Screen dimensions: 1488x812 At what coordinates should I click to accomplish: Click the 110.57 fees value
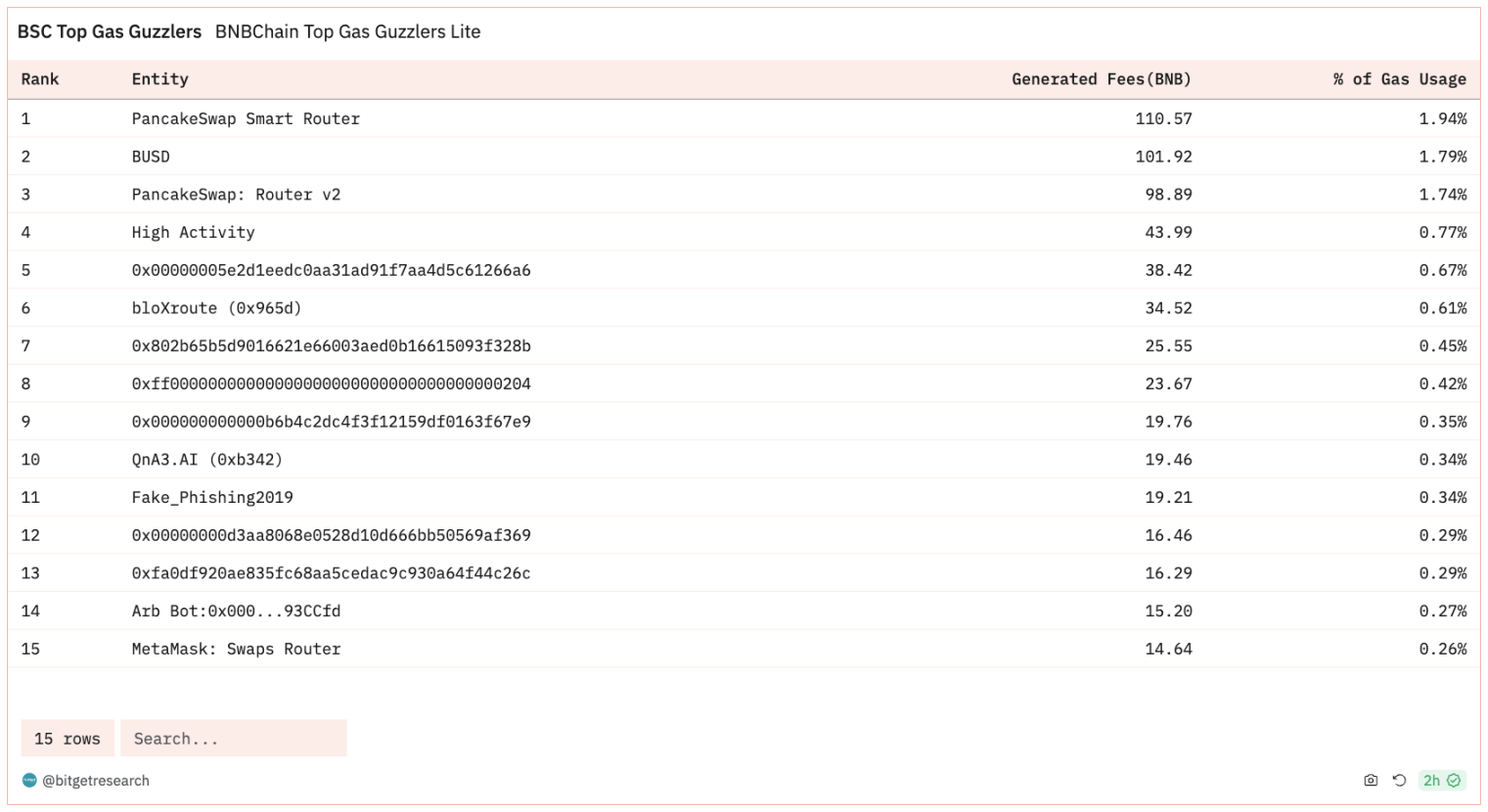(x=1164, y=118)
